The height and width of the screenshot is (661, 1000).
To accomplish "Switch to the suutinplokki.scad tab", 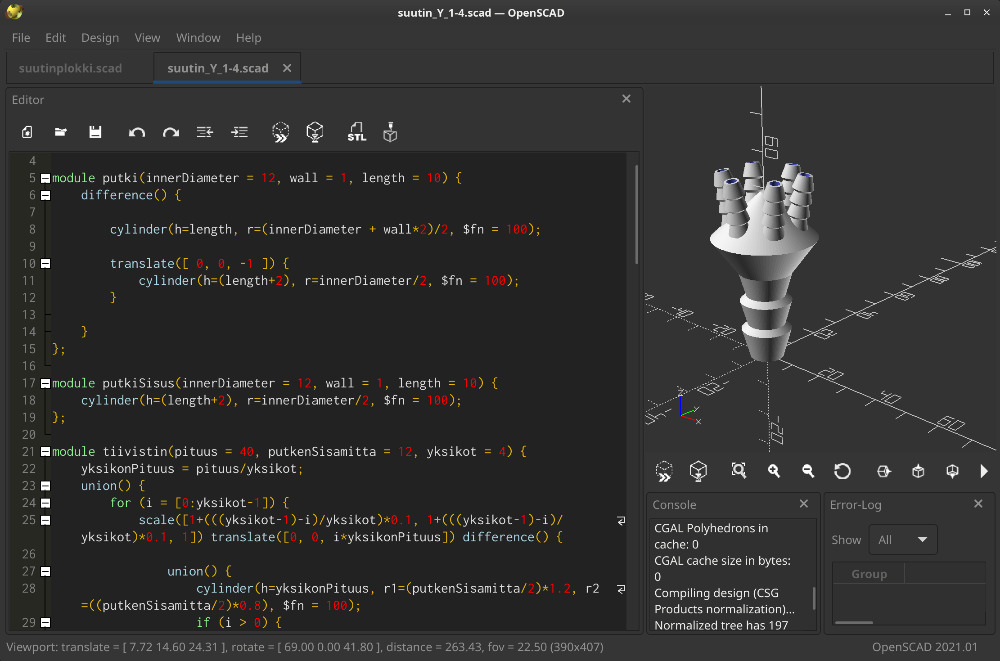I will (72, 67).
